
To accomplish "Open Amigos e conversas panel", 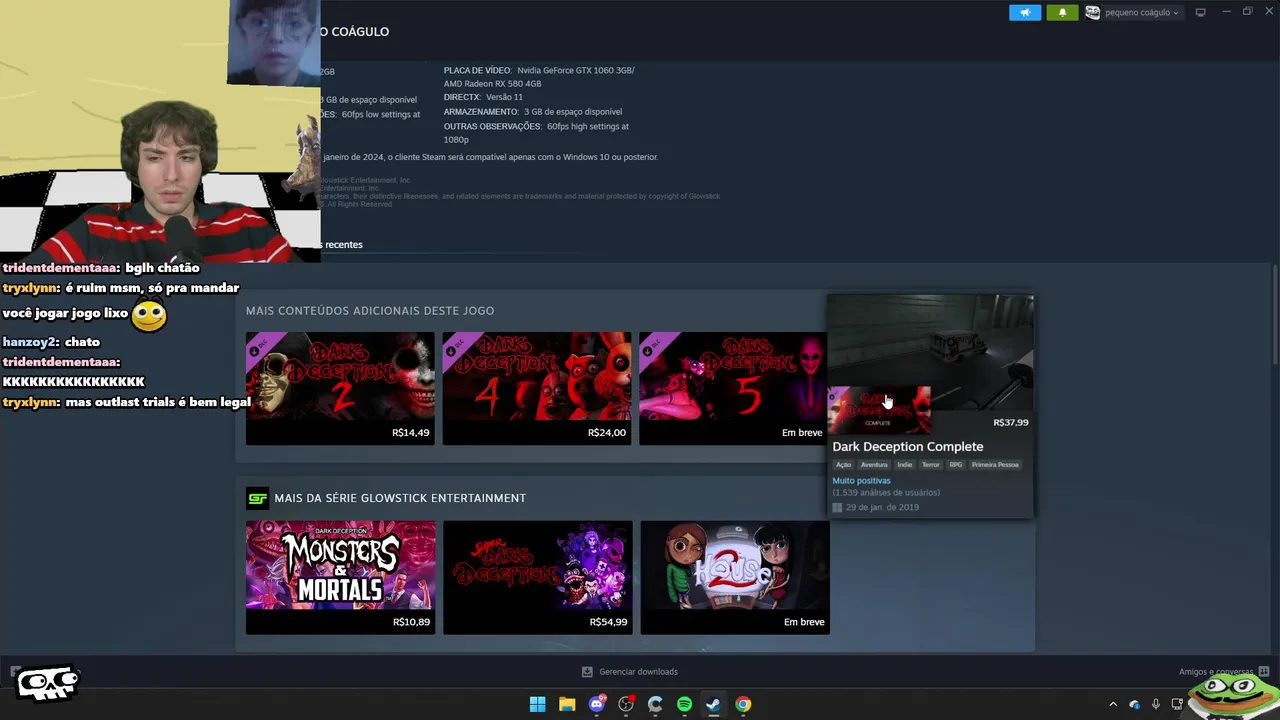I will (1215, 672).
